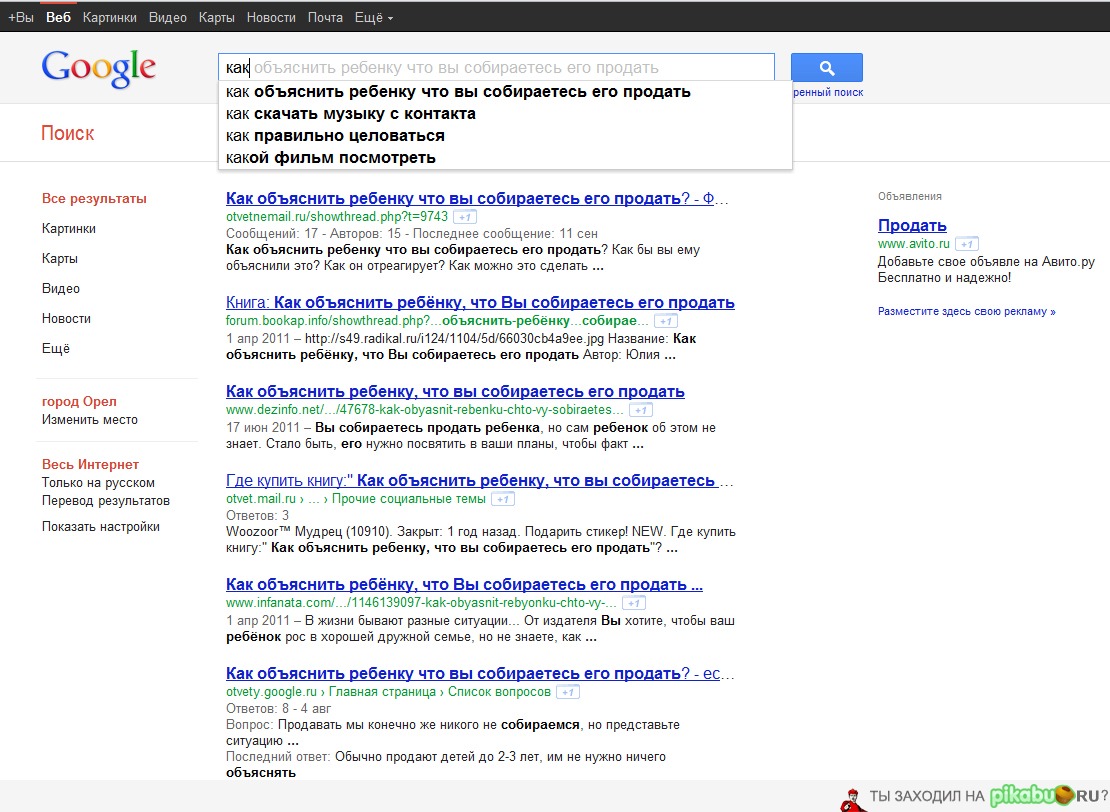The image size is (1110, 812).
Task: Click +1 badge beside forum.bookap.info result
Action: click(x=665, y=321)
